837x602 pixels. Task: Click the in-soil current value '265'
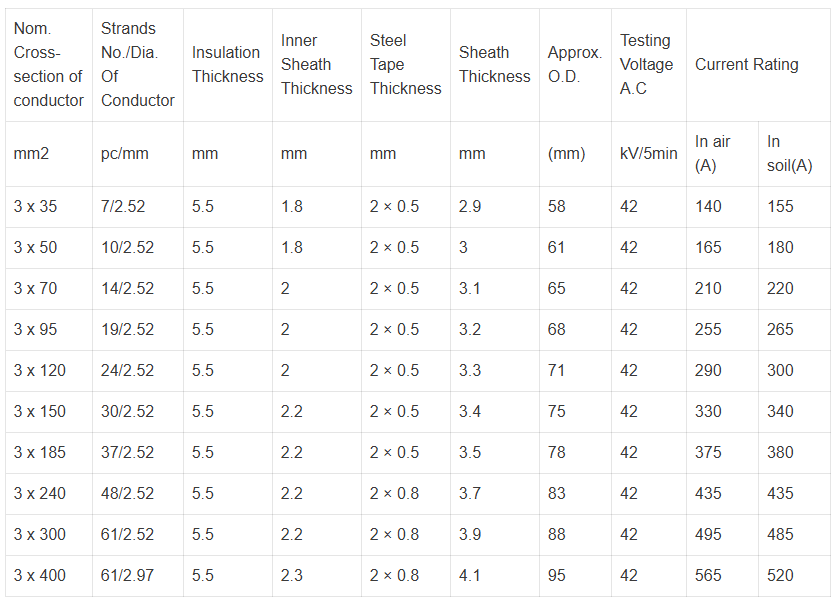pyautogui.click(x=780, y=329)
